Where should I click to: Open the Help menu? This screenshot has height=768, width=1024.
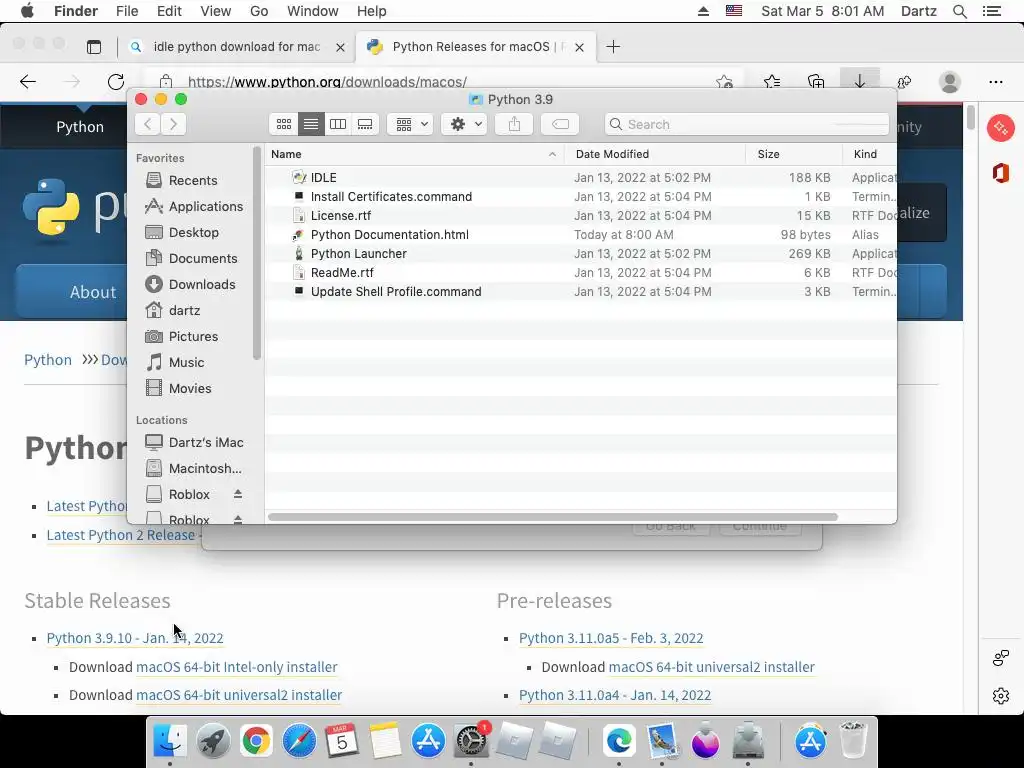click(x=372, y=11)
